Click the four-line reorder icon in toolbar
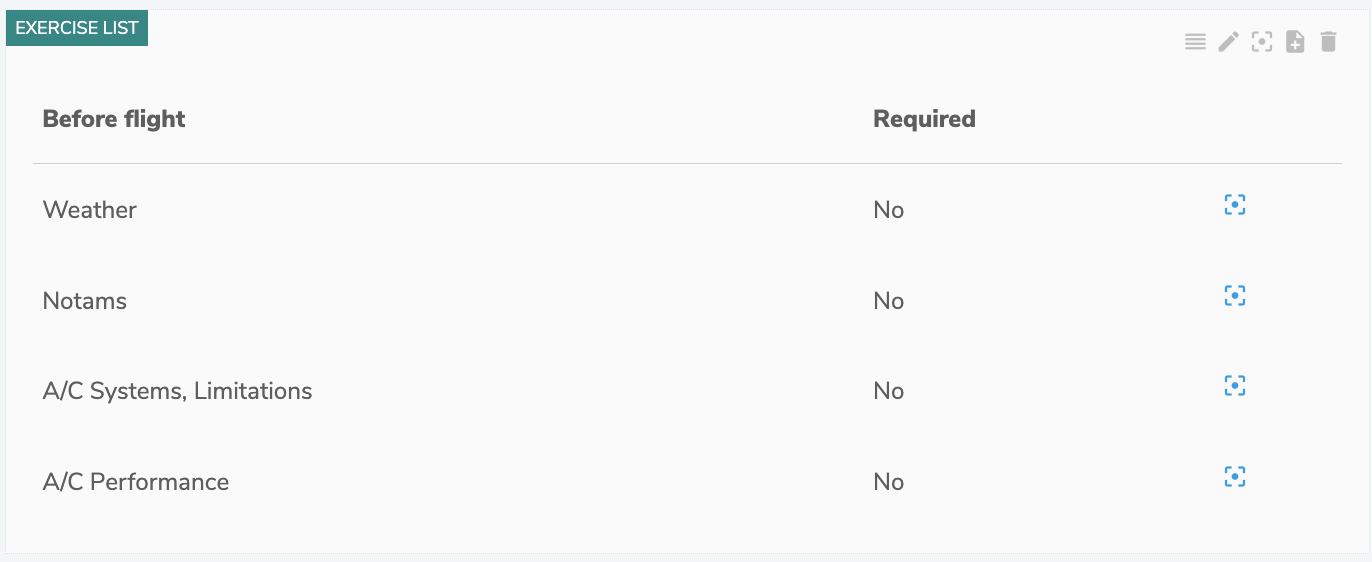Screen dimensions: 1372x562 [1195, 42]
